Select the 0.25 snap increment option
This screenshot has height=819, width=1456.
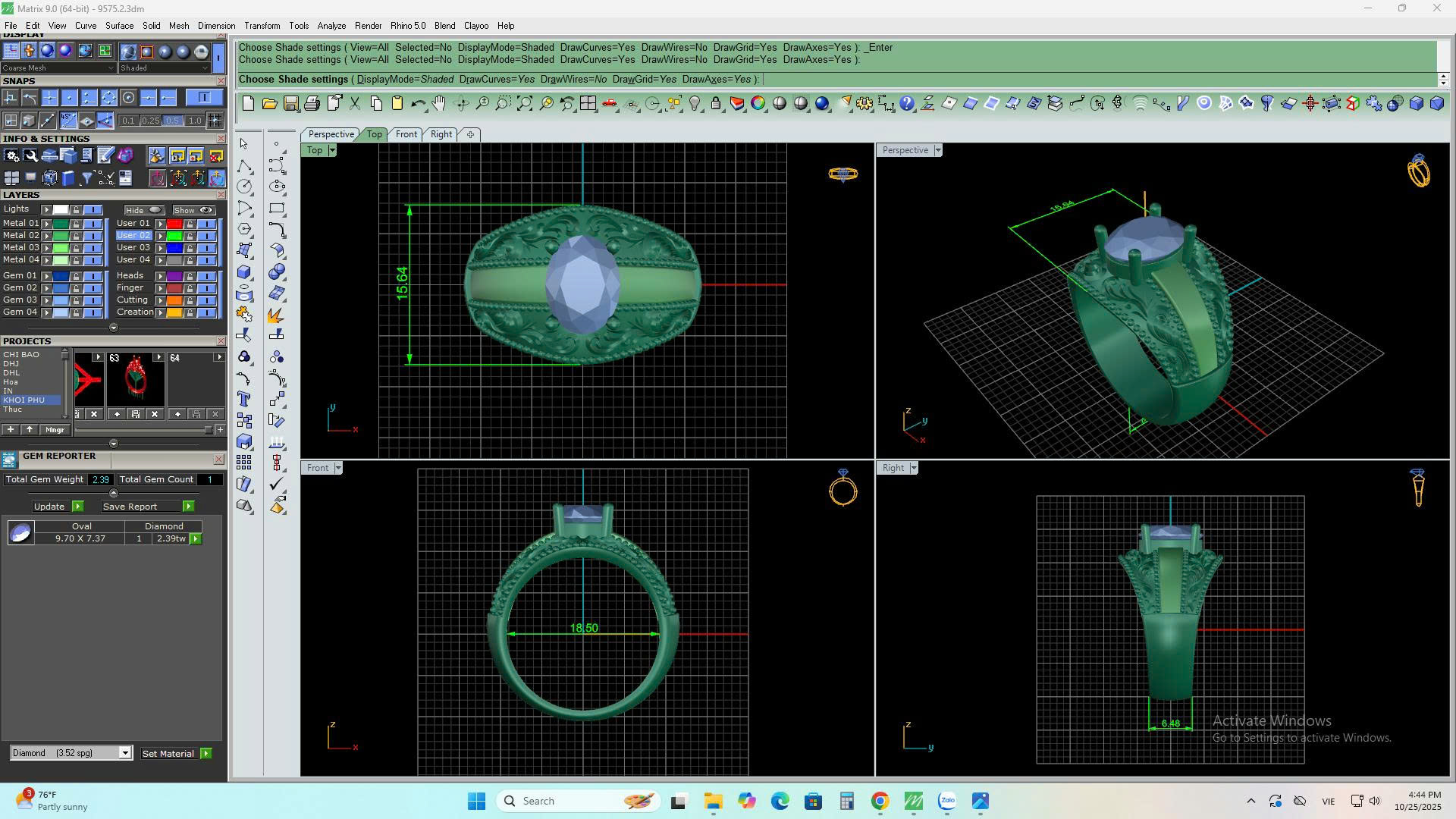[x=150, y=121]
